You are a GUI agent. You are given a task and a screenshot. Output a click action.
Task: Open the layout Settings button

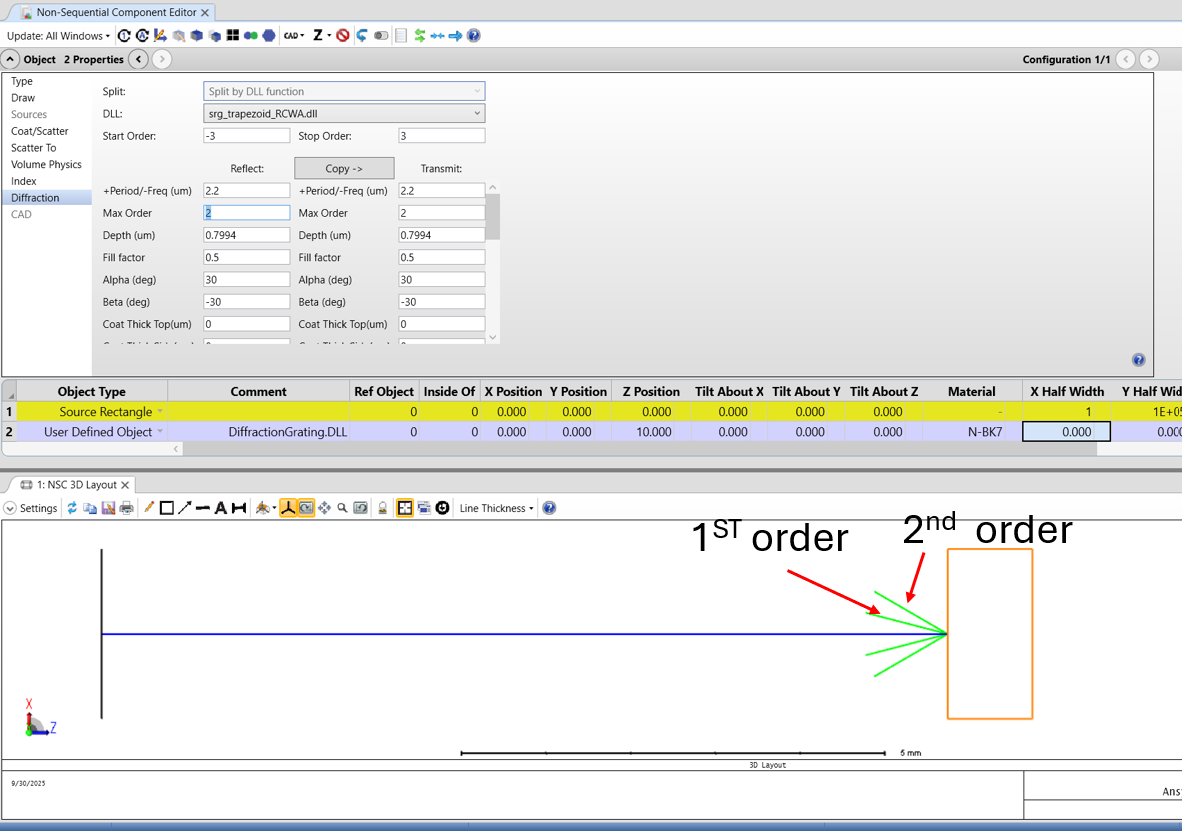coord(32,508)
